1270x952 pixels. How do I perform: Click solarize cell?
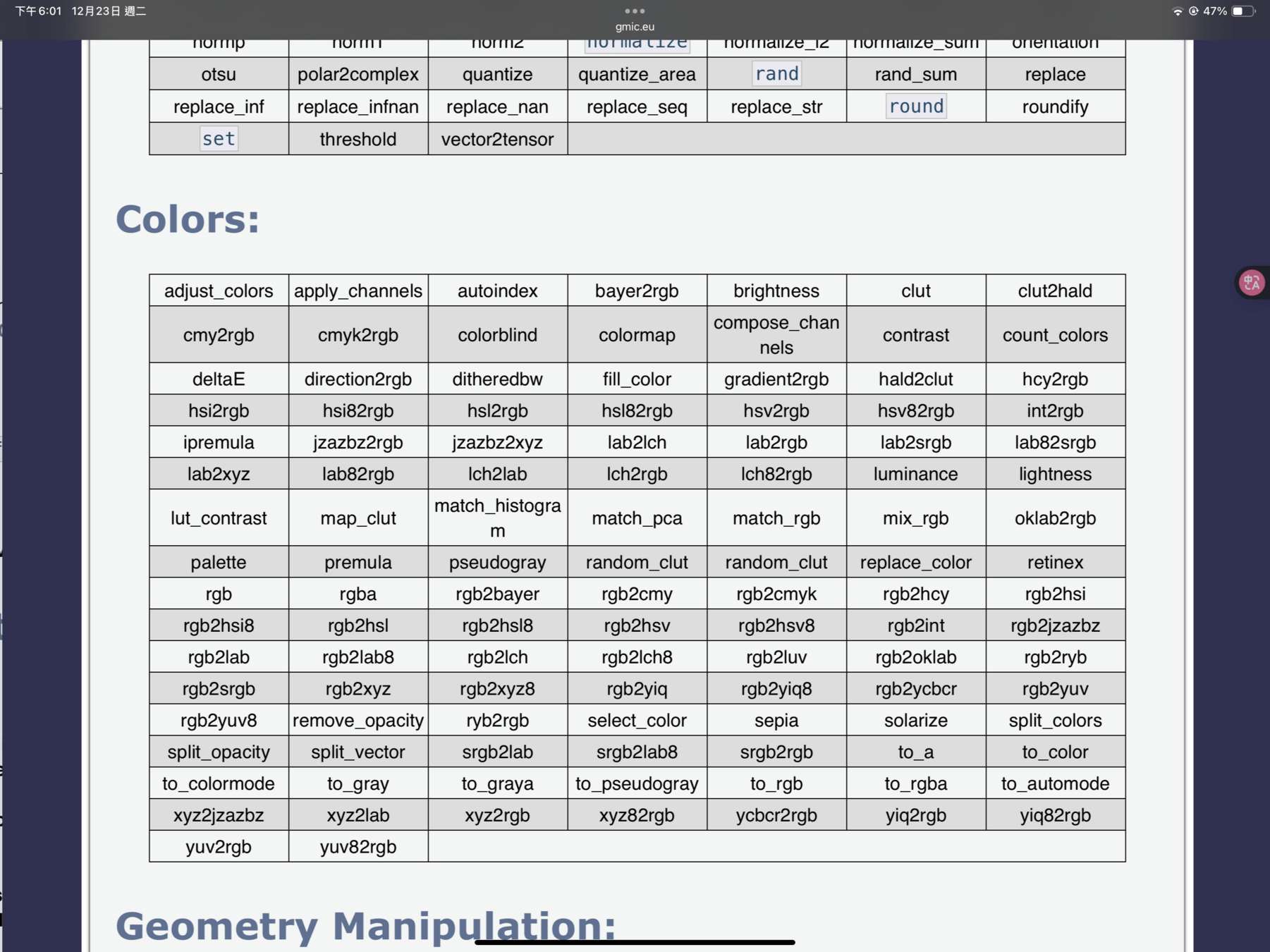click(916, 720)
